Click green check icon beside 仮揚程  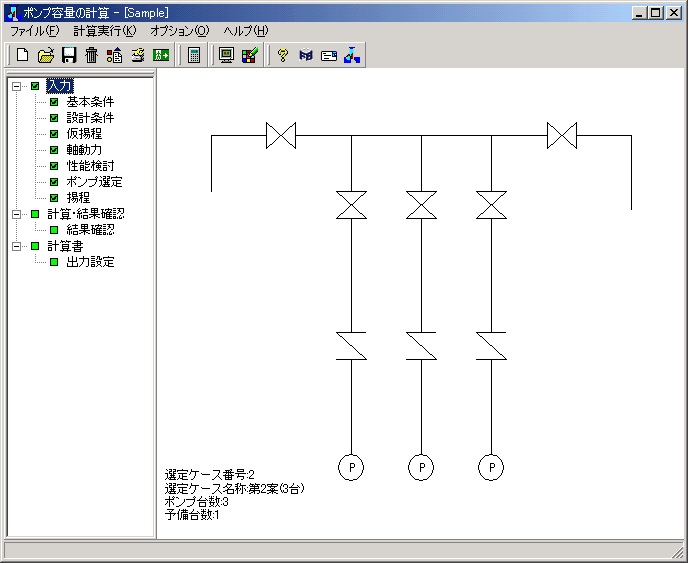54,134
